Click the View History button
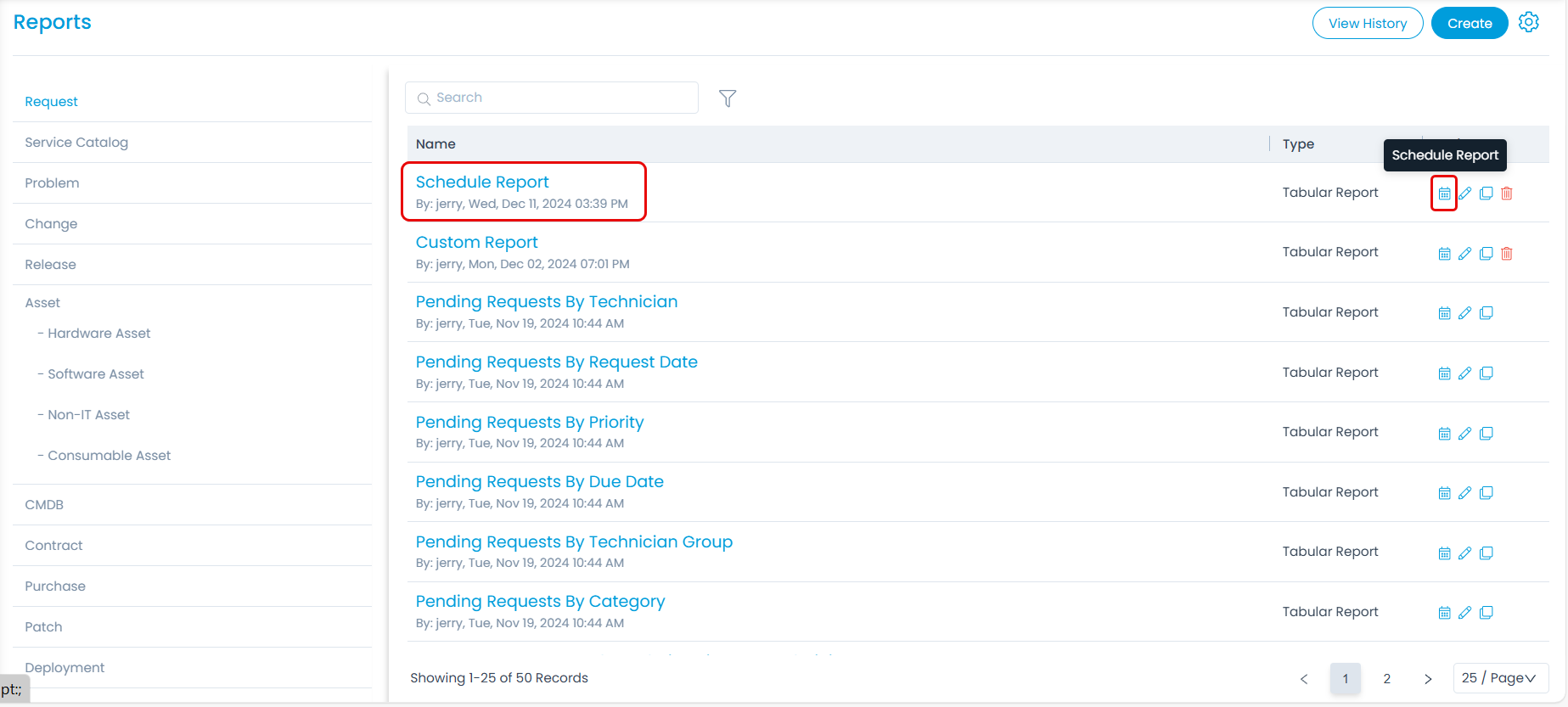 pos(1367,24)
